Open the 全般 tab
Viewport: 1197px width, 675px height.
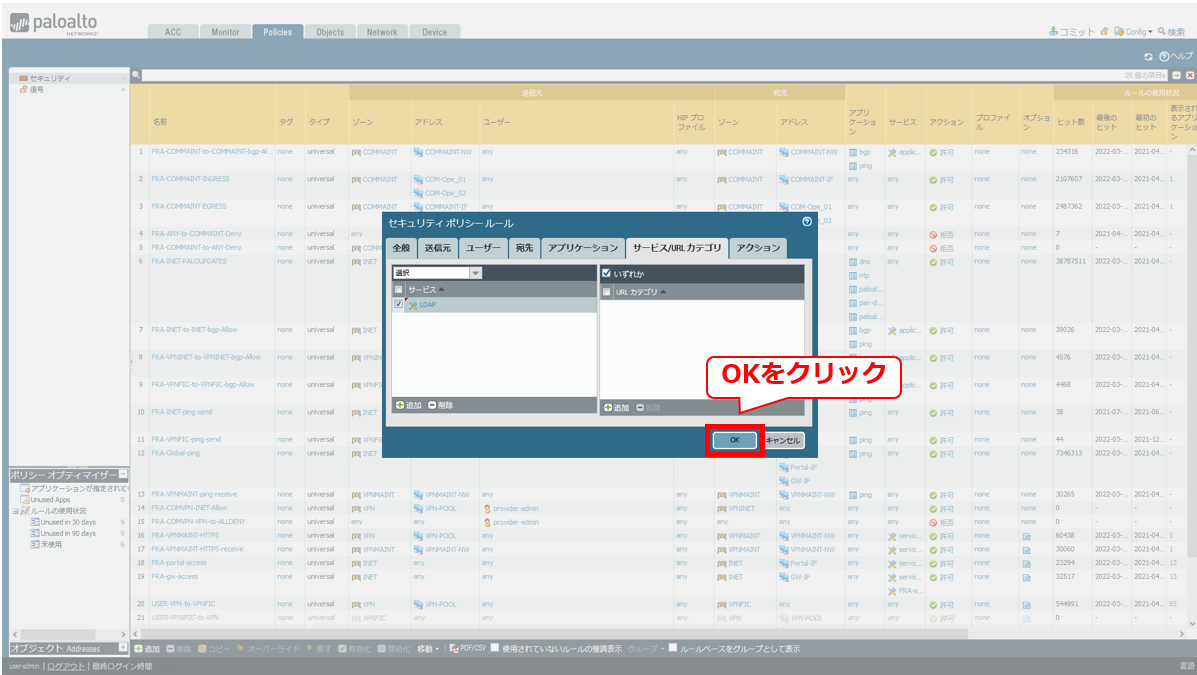tap(402, 248)
